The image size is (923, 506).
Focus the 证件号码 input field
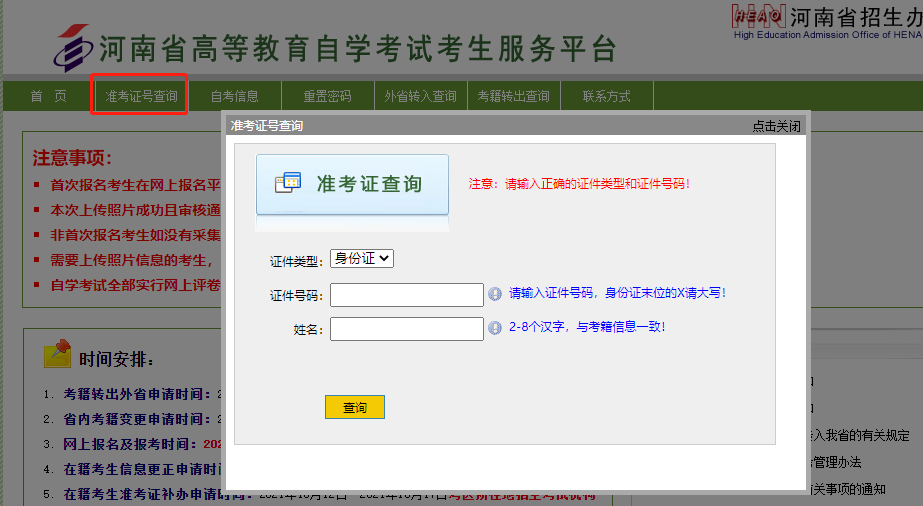pos(406,295)
